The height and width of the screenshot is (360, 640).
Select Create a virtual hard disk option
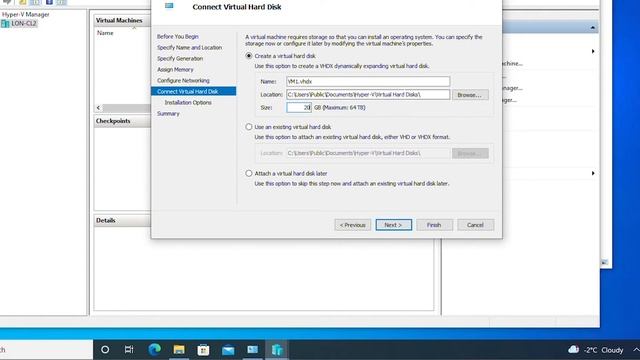pos(249,56)
